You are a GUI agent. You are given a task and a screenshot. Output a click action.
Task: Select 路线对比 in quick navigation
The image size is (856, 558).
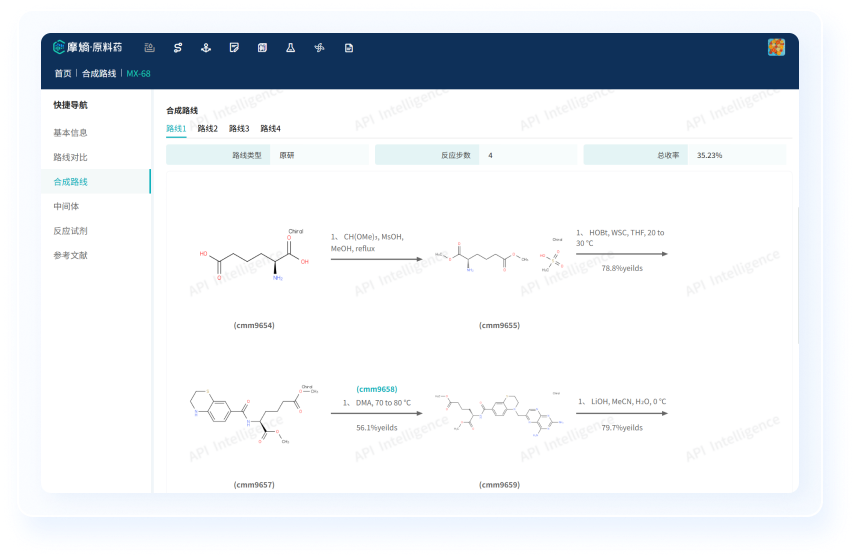click(70, 157)
